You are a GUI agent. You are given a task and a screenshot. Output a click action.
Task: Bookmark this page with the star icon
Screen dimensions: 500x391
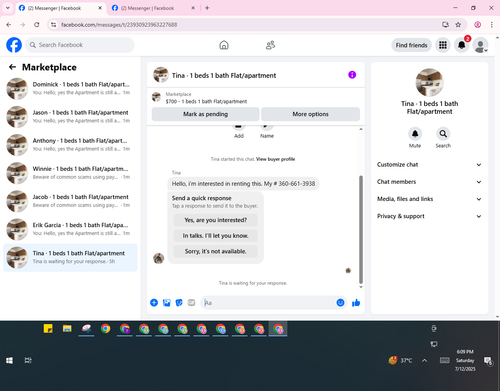coord(458,25)
